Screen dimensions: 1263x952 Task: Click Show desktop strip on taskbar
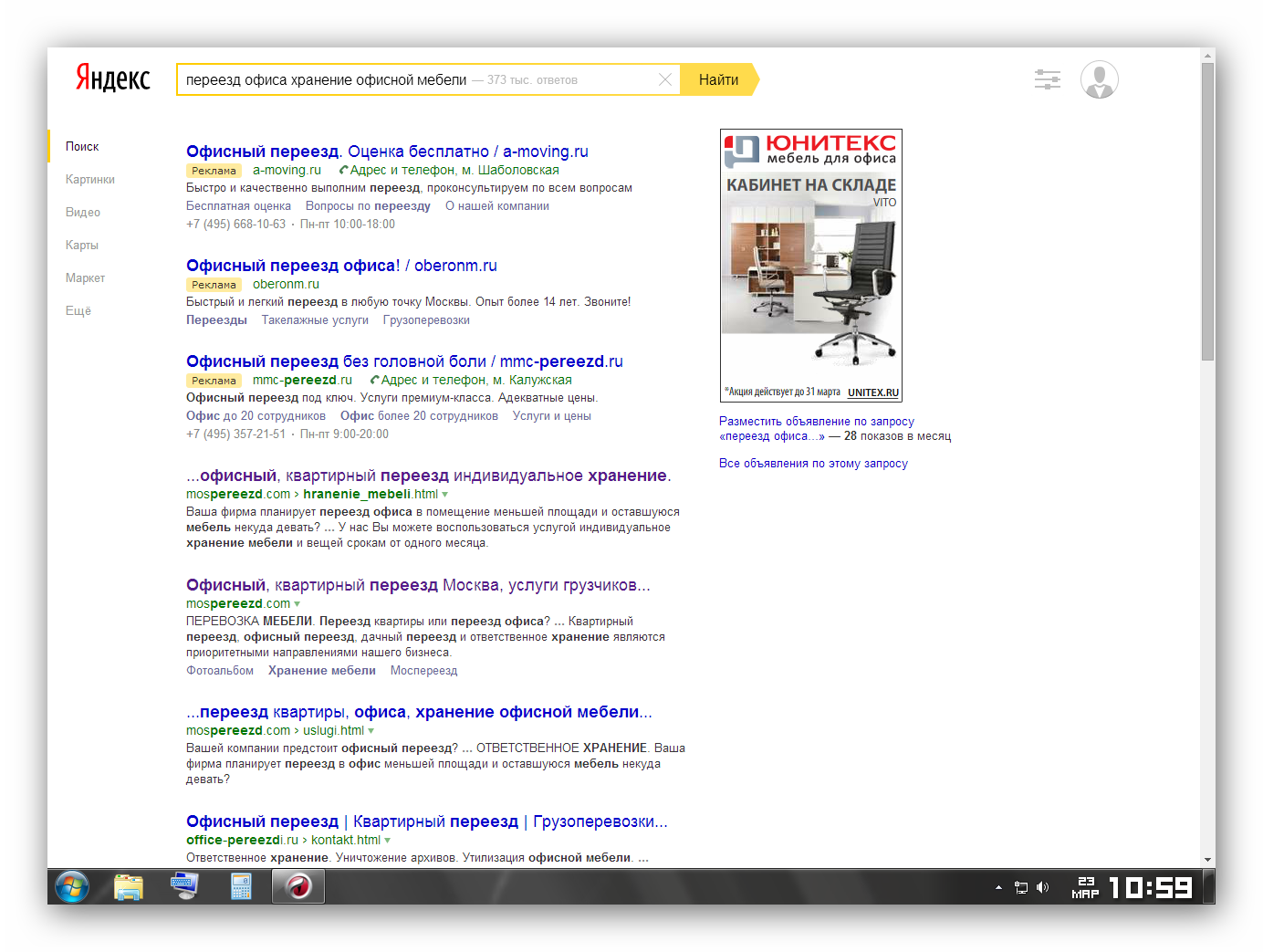[1209, 886]
